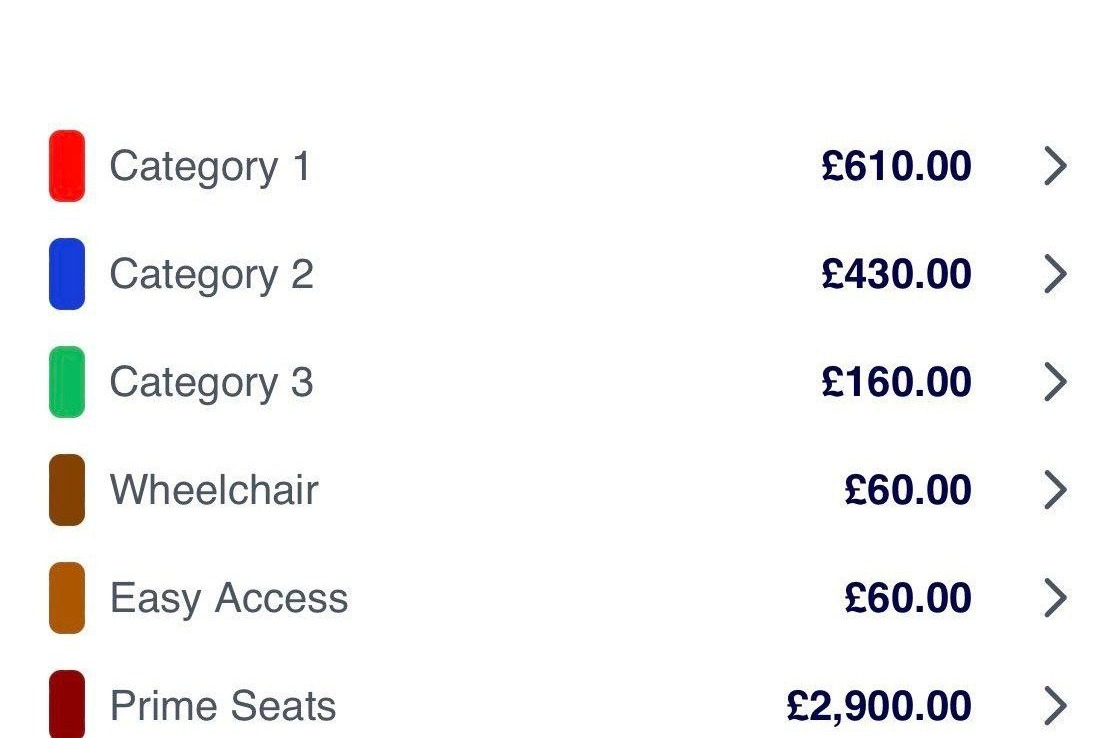Viewport: 1109px width, 738px height.
Task: Choose the Category 1 label
Action: (210, 168)
